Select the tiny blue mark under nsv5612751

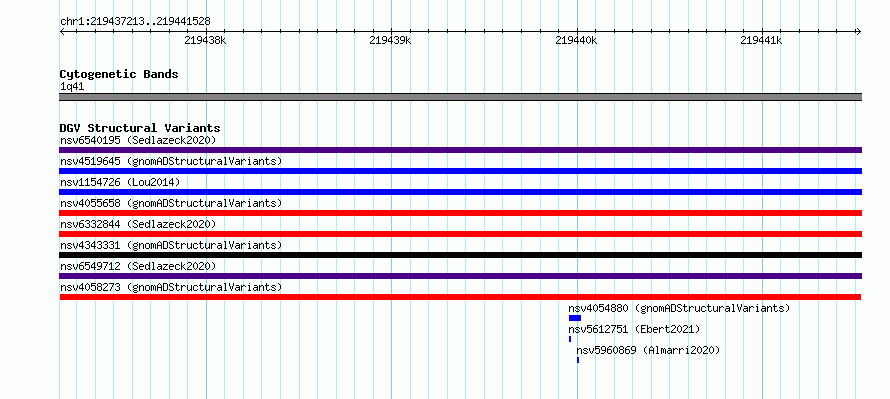(570, 339)
